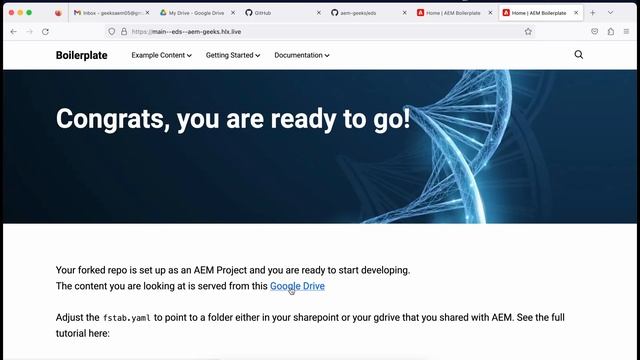Click the fstab.yaml code text
The image size is (640, 360).
(127, 318)
